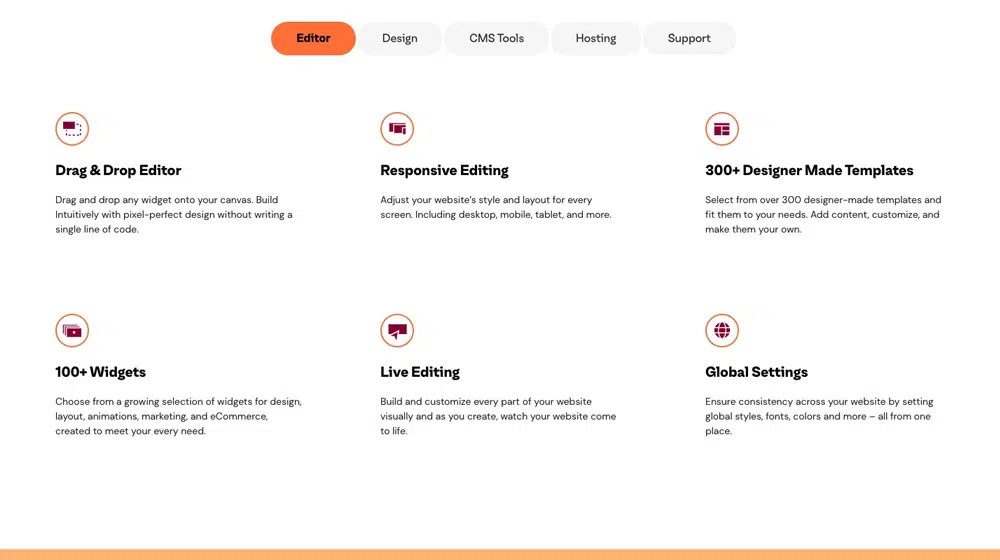The image size is (1000, 560).
Task: Open the Support tab
Action: 689,38
